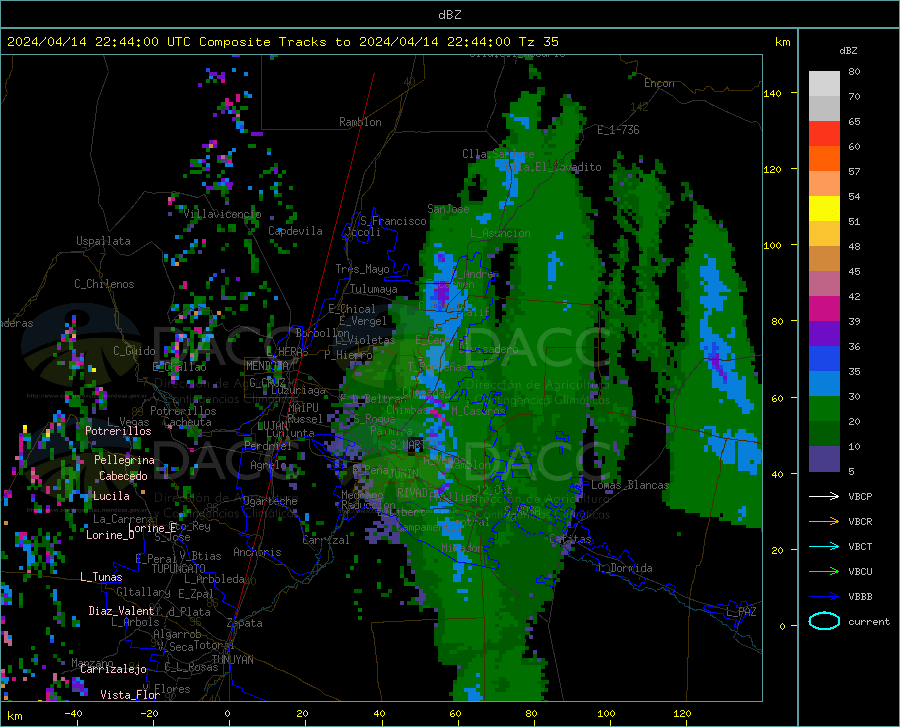
Task: Click the '35' value in the dBZ scale
Action: coord(854,371)
